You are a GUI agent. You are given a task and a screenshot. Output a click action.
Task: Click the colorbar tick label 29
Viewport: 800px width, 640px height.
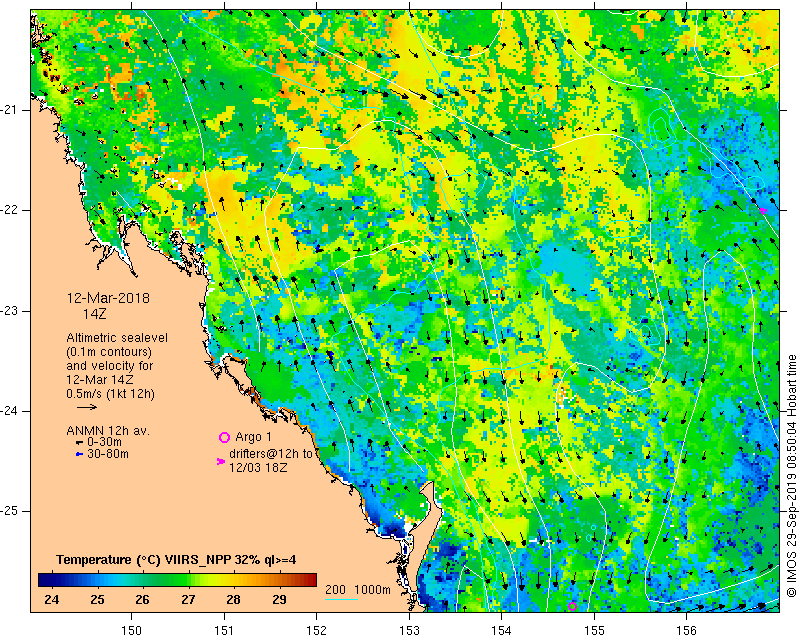click(279, 599)
